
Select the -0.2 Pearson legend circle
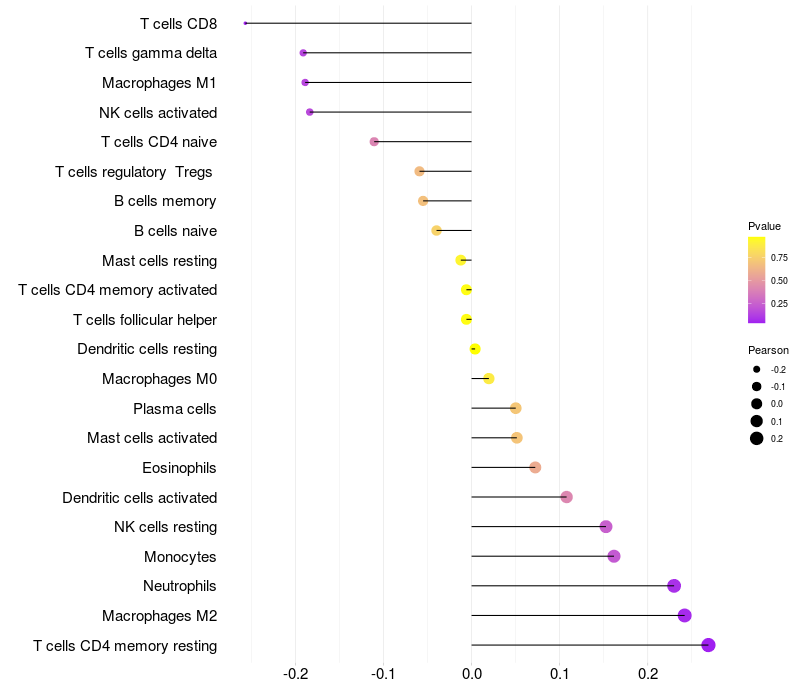[757, 370]
